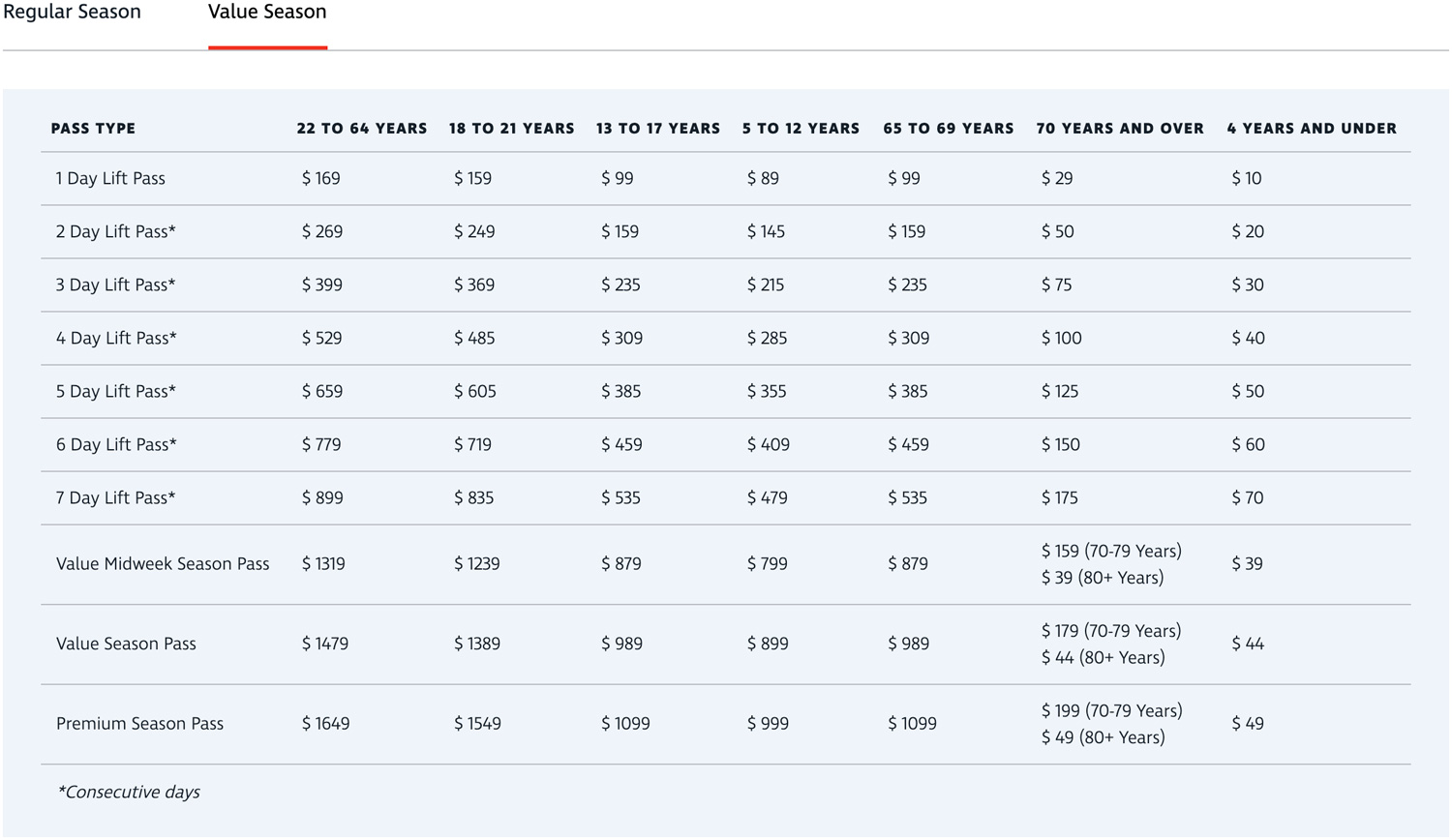The width and height of the screenshot is (1452, 840).
Task: Click the $ 529 price cell
Action: pos(322,339)
